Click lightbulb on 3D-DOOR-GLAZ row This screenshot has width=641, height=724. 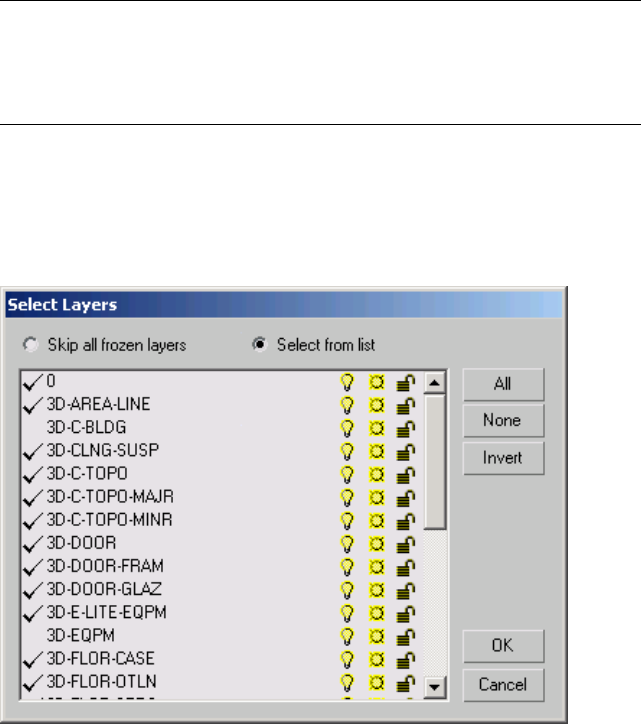click(347, 590)
